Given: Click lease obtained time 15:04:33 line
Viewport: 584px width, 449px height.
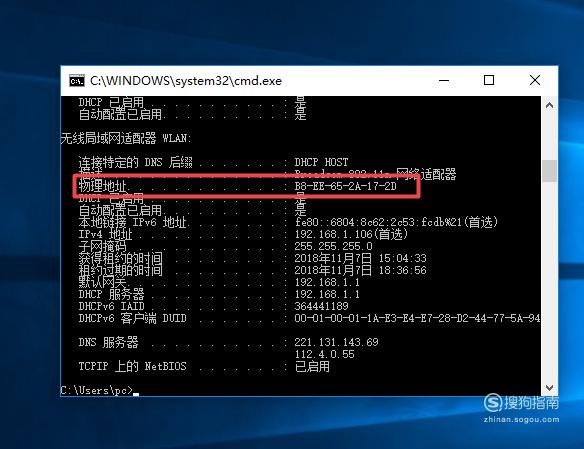Looking at the screenshot, I should pyautogui.click(x=360, y=258).
